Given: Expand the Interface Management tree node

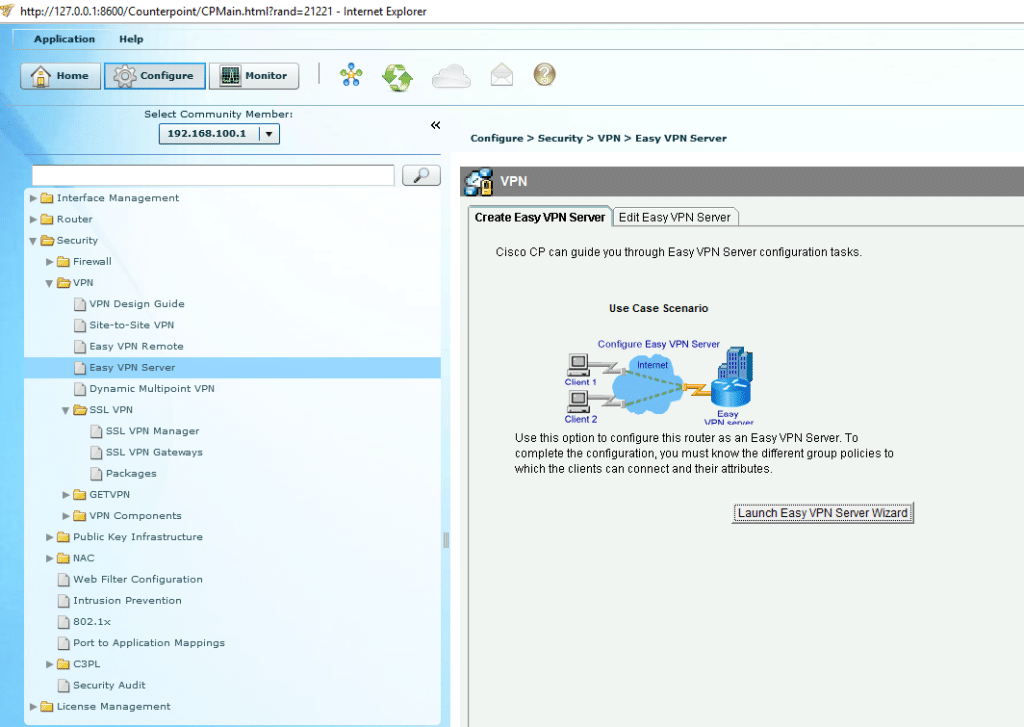Looking at the screenshot, I should [33, 198].
